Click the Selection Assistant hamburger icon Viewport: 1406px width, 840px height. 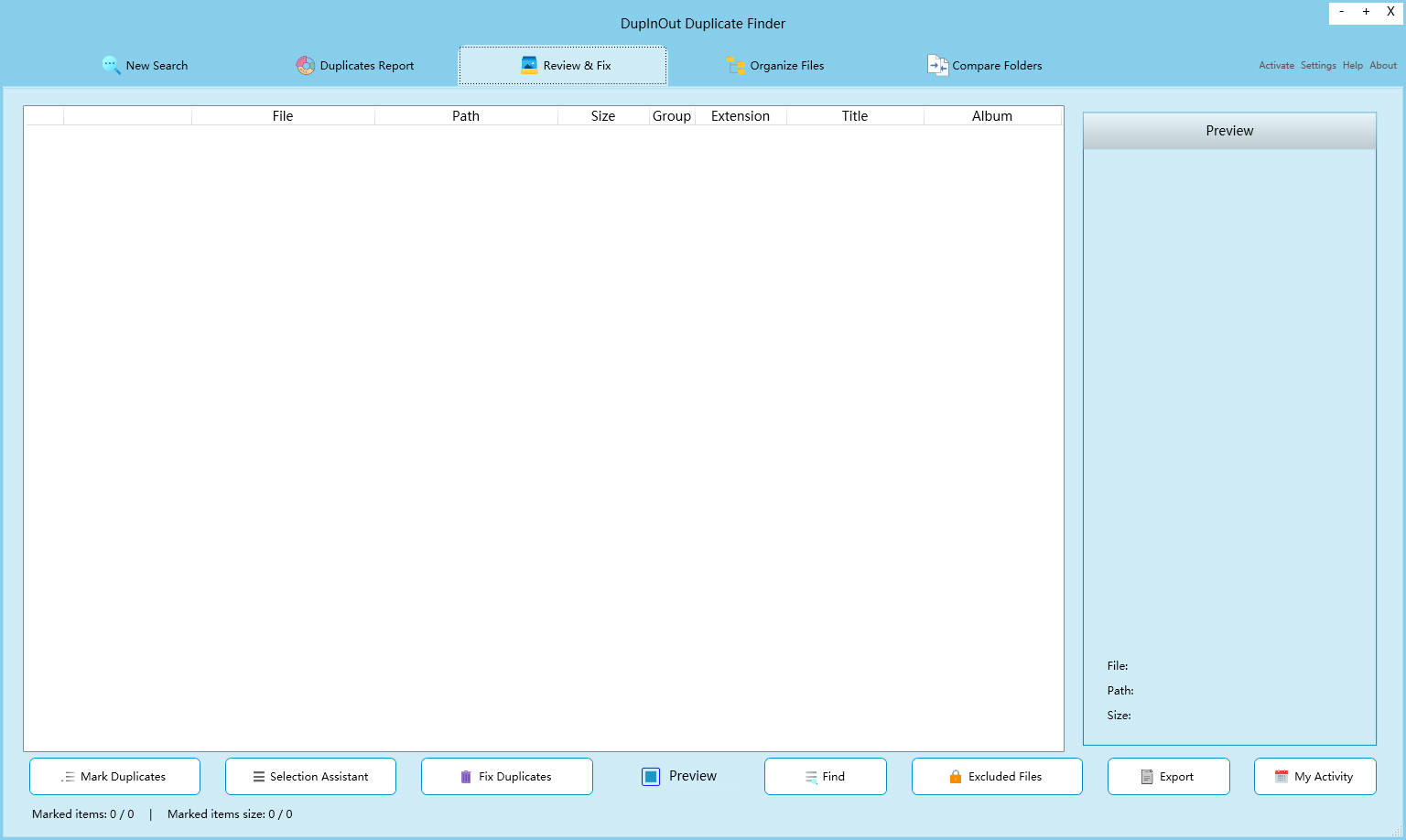pos(259,777)
